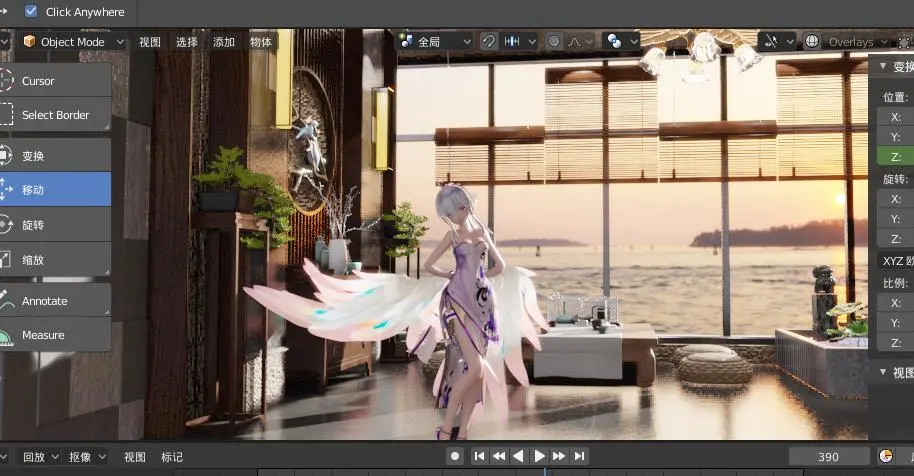Activate the 缩放 scale tool
Screen dimensions: 914x476
point(55,259)
